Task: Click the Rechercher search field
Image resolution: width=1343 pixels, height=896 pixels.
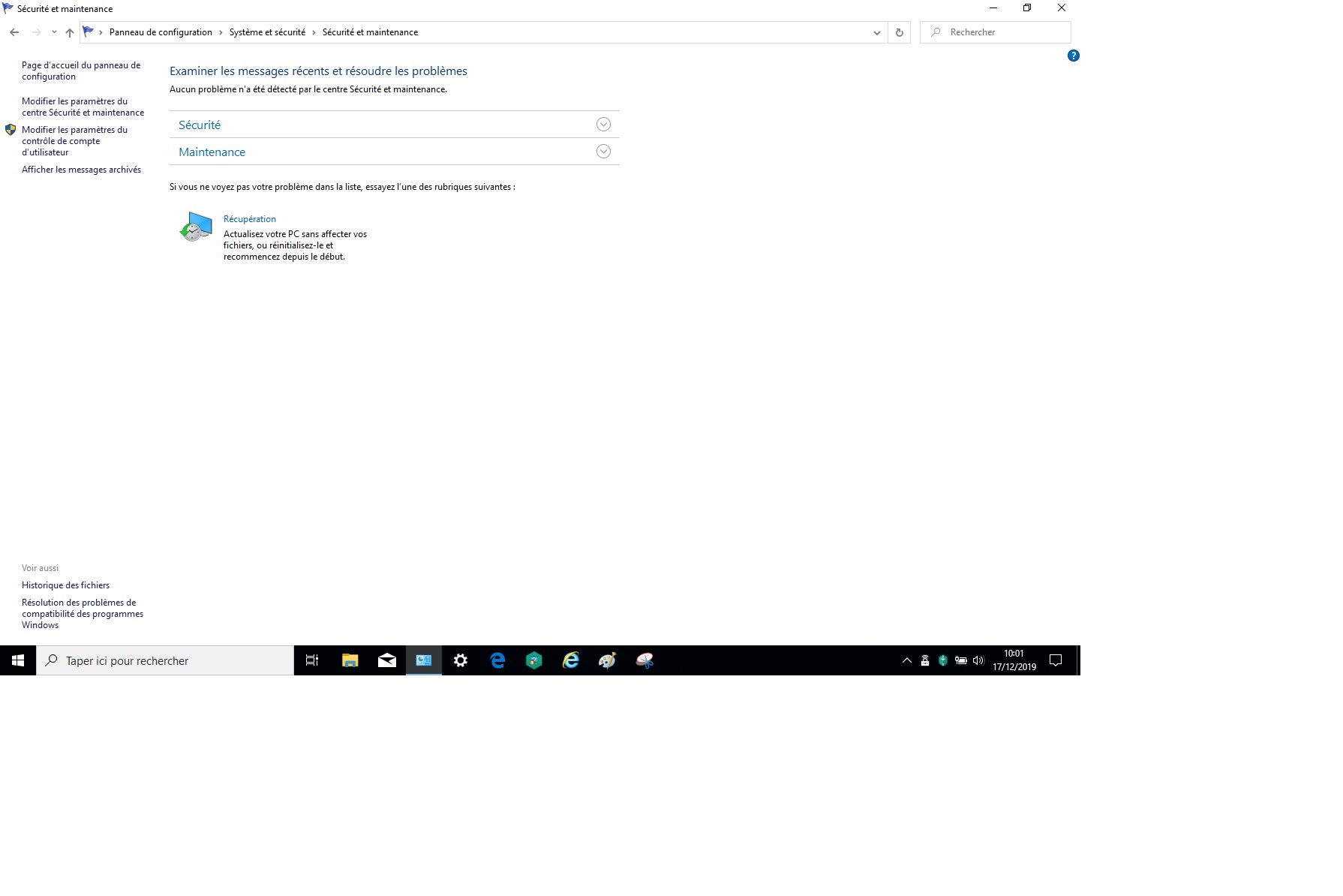Action: click(995, 32)
